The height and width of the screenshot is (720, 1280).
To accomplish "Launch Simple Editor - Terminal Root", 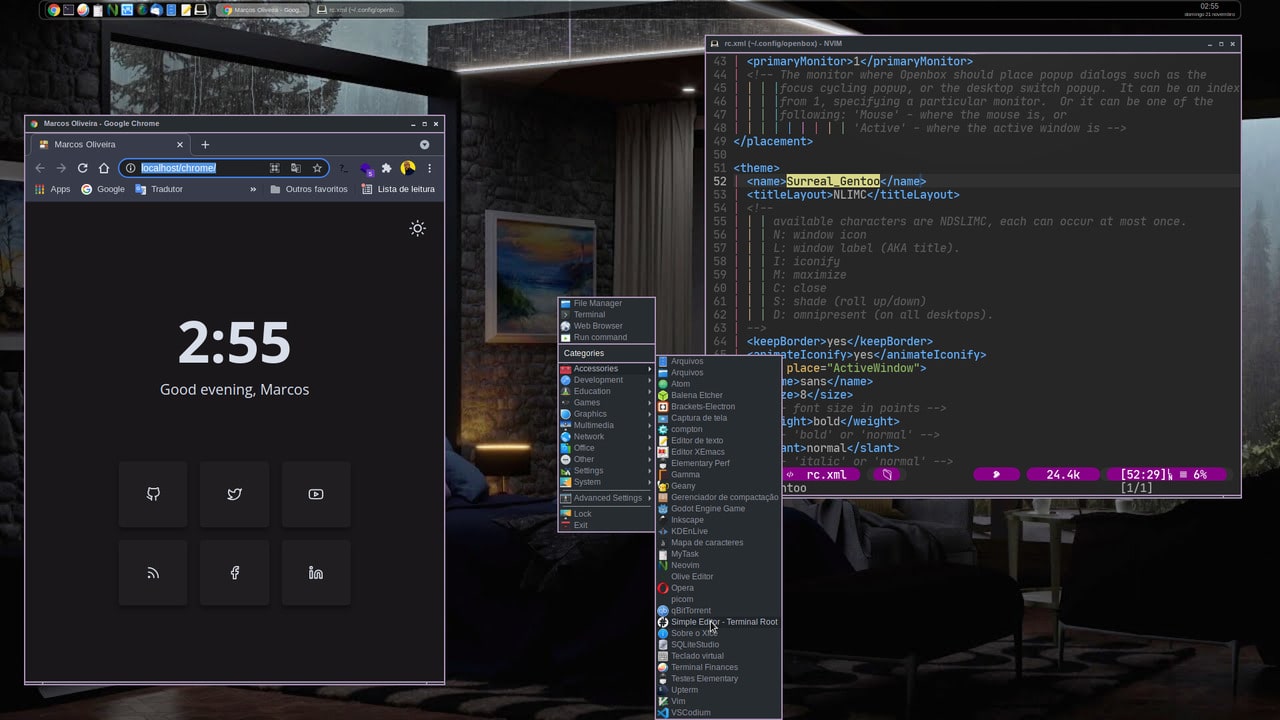I will pos(718,622).
